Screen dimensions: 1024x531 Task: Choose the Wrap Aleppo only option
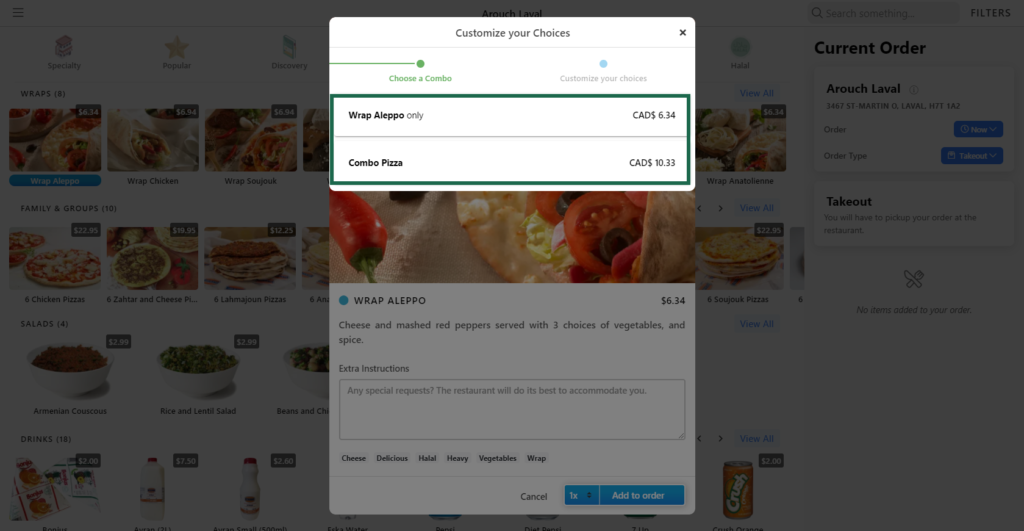click(511, 116)
